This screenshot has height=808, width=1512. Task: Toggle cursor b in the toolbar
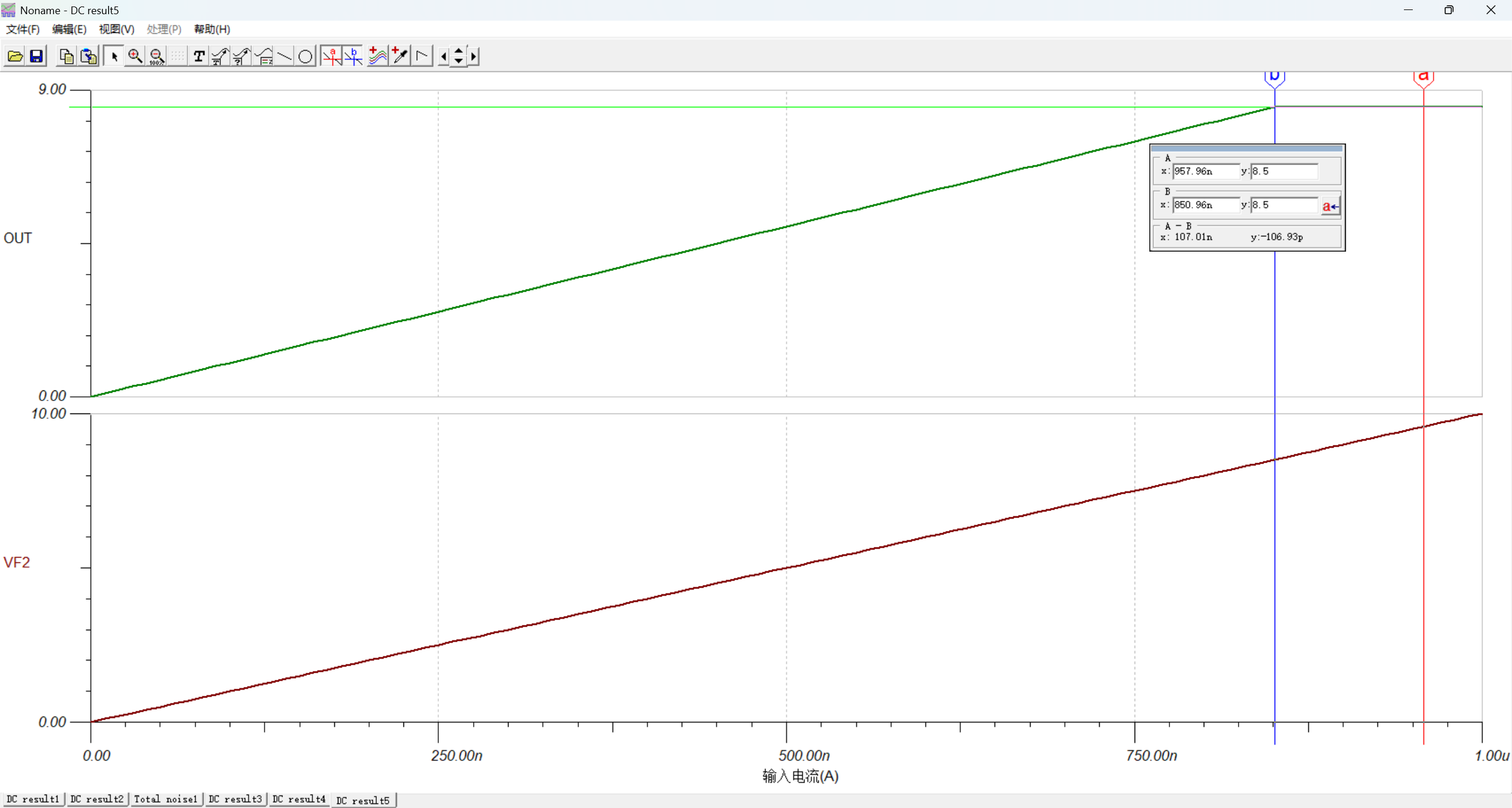click(x=353, y=57)
